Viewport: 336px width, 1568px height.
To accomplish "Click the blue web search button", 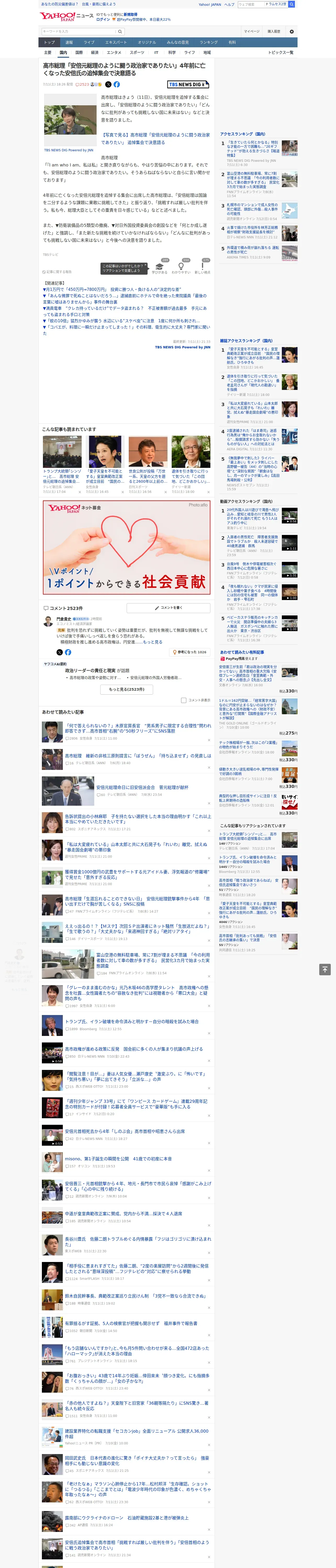I will point(292,4).
